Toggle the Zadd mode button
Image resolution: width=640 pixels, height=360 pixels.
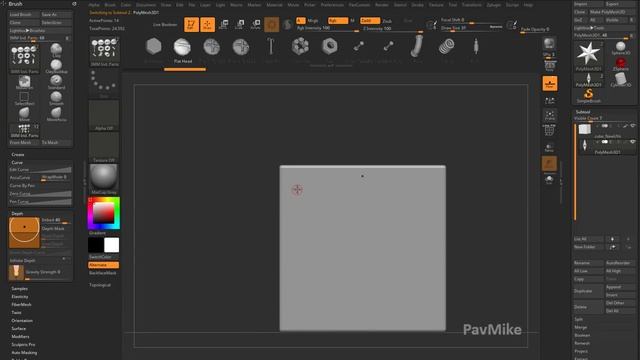370,20
